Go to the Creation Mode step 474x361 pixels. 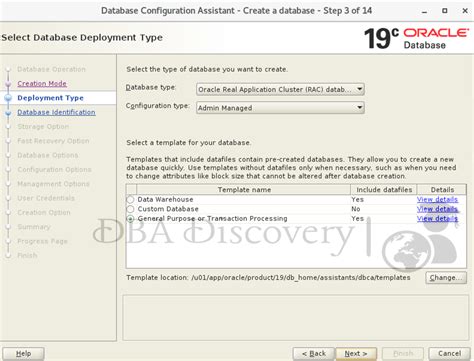click(x=42, y=84)
